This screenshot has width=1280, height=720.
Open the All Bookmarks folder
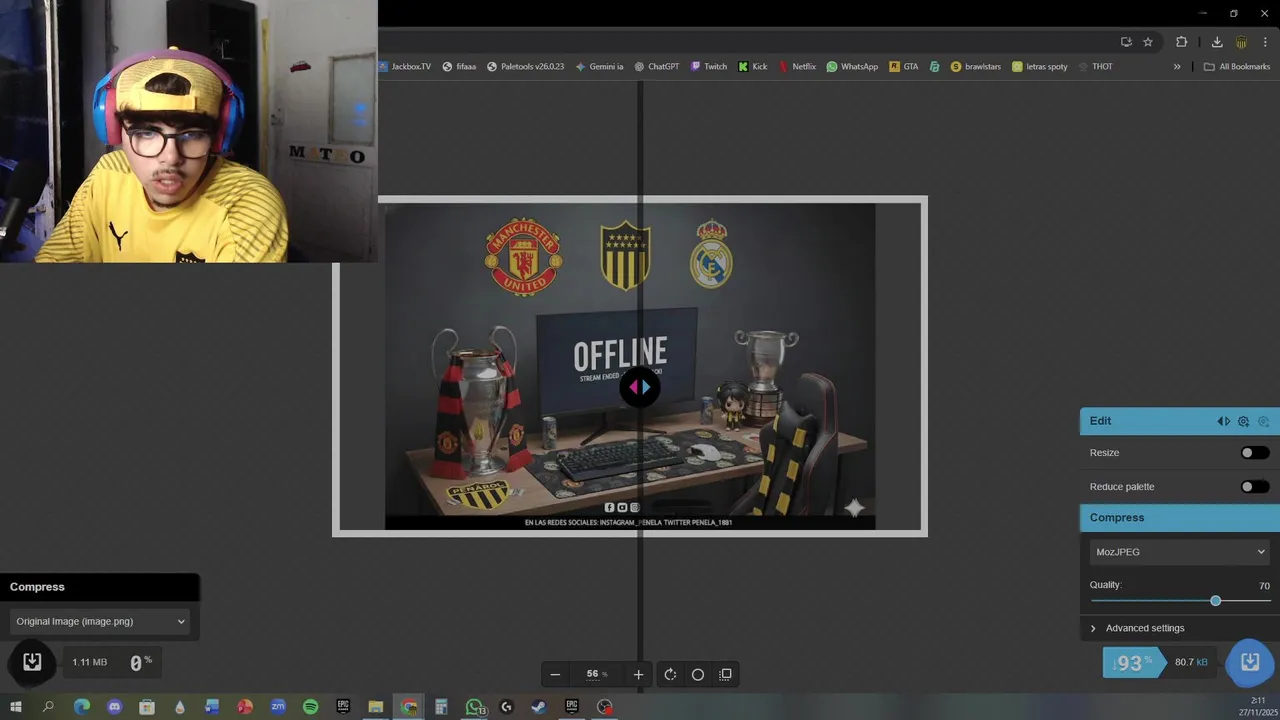1237,67
